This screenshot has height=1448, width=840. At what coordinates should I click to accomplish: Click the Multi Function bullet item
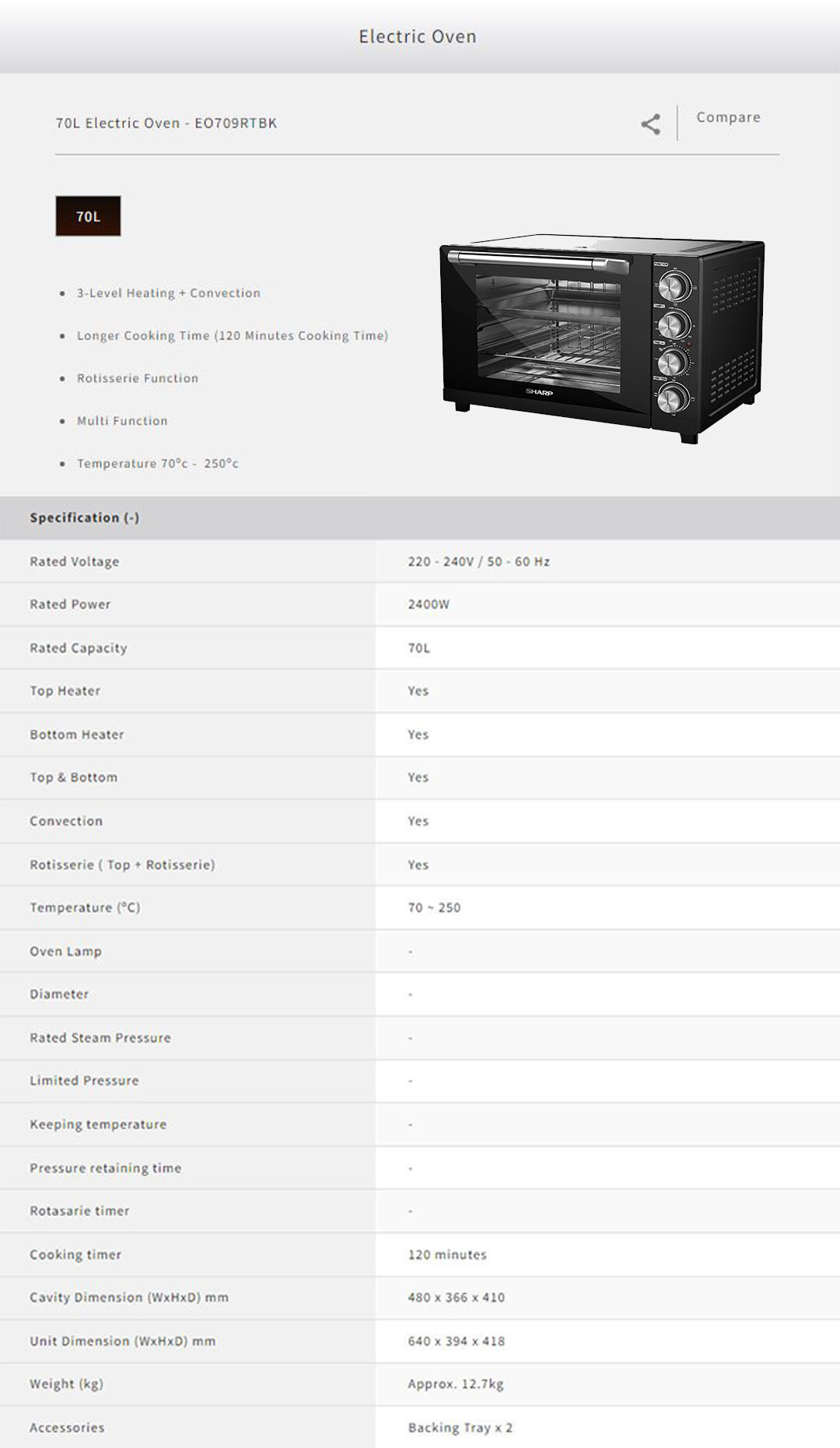tap(122, 421)
